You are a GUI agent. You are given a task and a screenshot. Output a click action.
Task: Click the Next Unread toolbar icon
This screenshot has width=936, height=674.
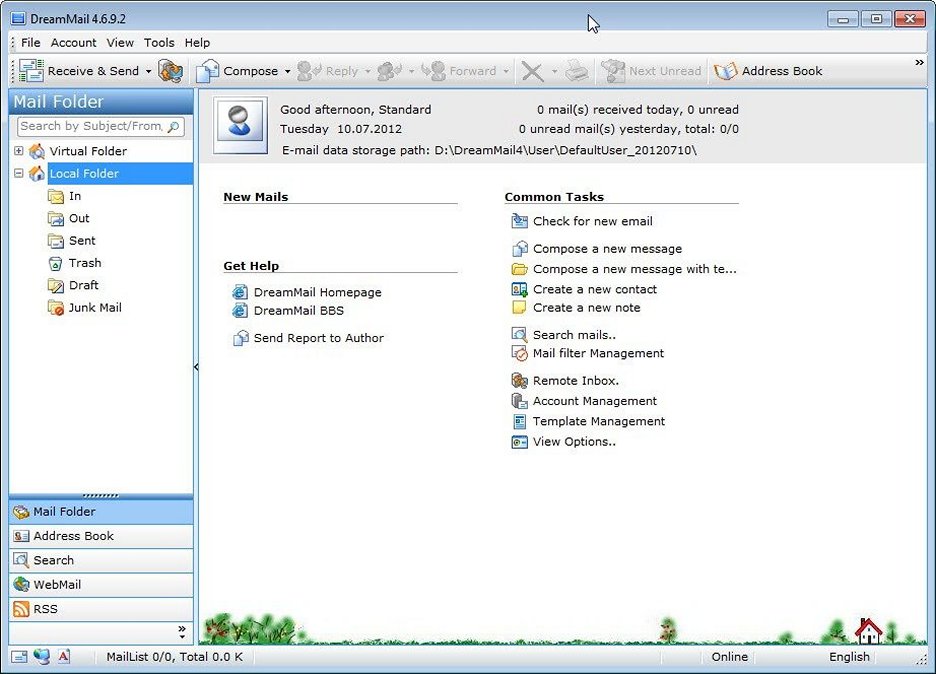[x=613, y=71]
